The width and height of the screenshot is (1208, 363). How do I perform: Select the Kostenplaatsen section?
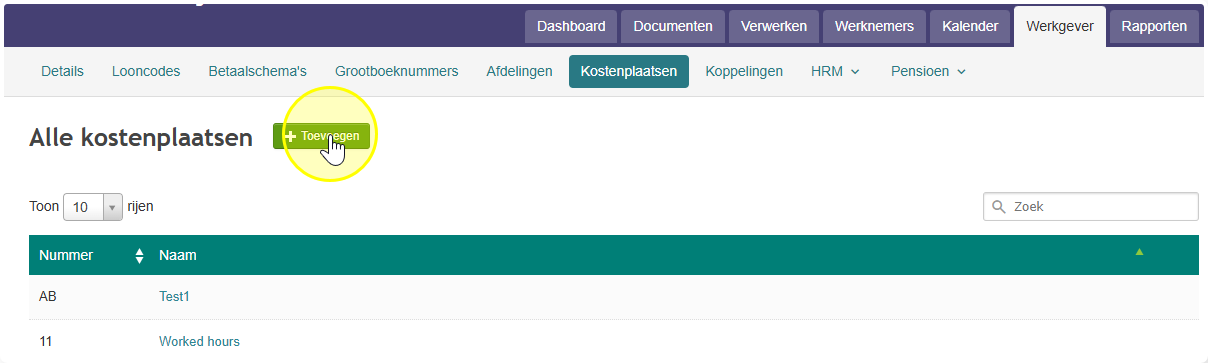point(629,71)
